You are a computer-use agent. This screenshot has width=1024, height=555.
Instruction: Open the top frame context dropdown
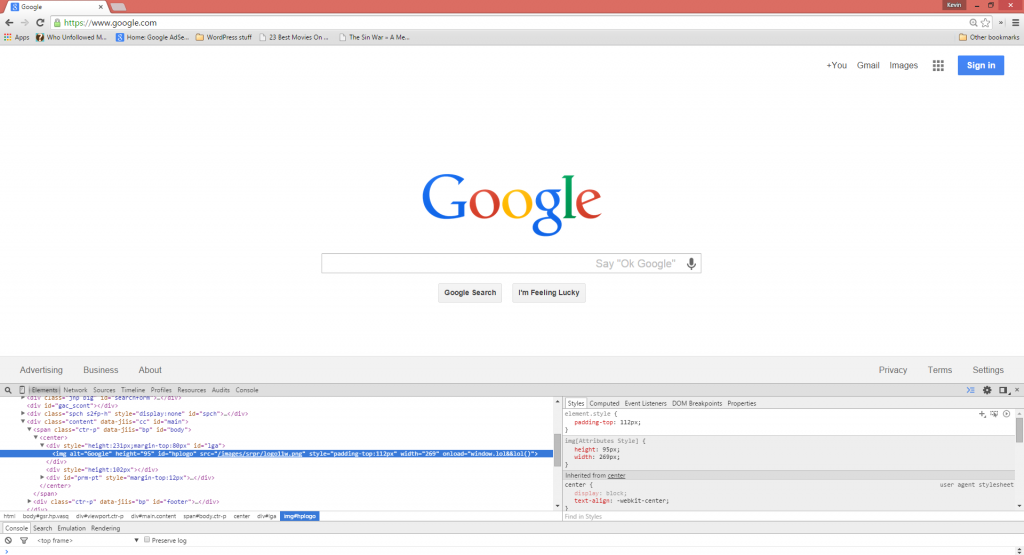[x=88, y=541]
